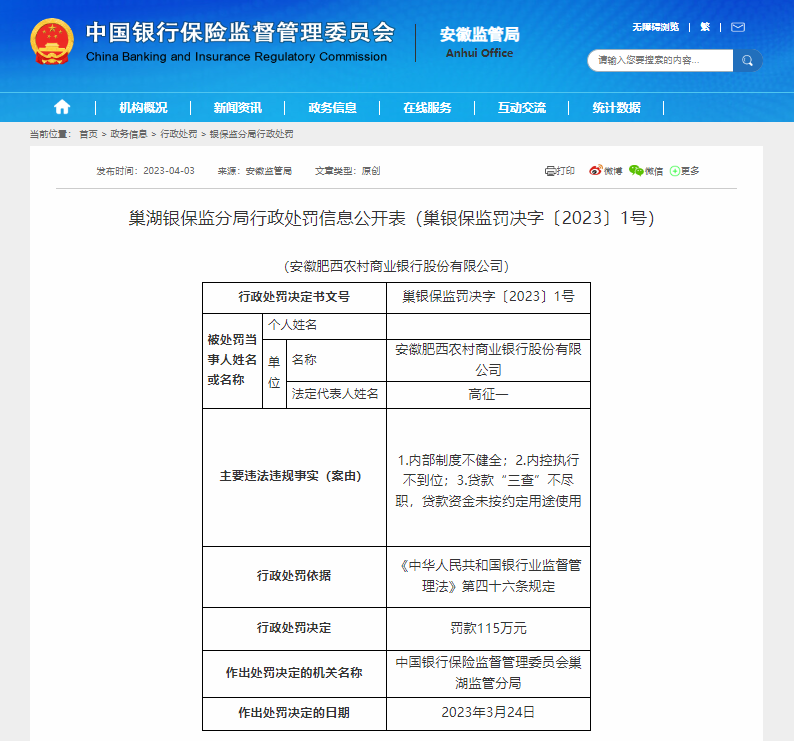Click table cell 名称
The image size is (794, 741).
[336, 360]
